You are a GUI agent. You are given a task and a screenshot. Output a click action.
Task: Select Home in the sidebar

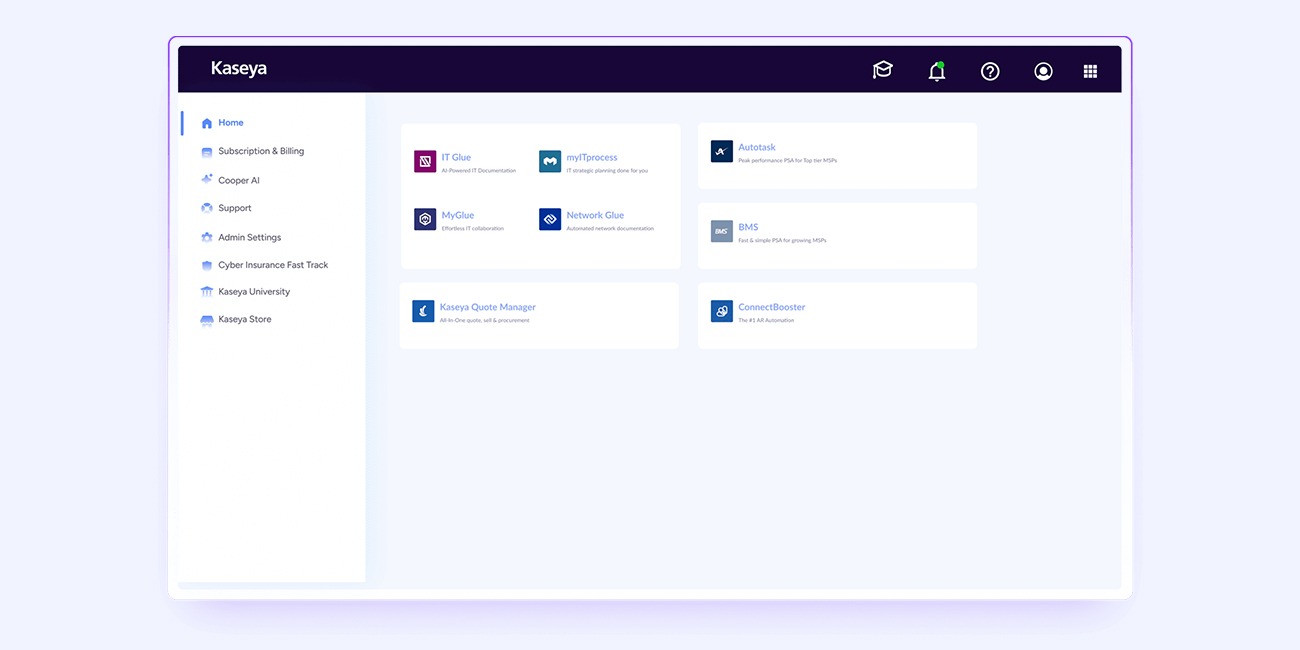[231, 123]
